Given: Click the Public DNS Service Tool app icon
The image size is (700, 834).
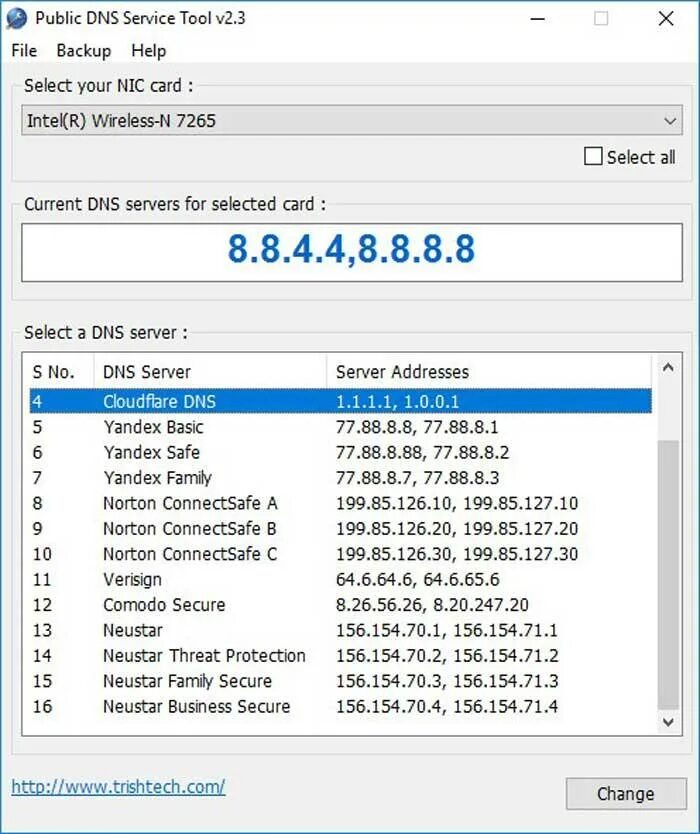Looking at the screenshot, I should 16,19.
